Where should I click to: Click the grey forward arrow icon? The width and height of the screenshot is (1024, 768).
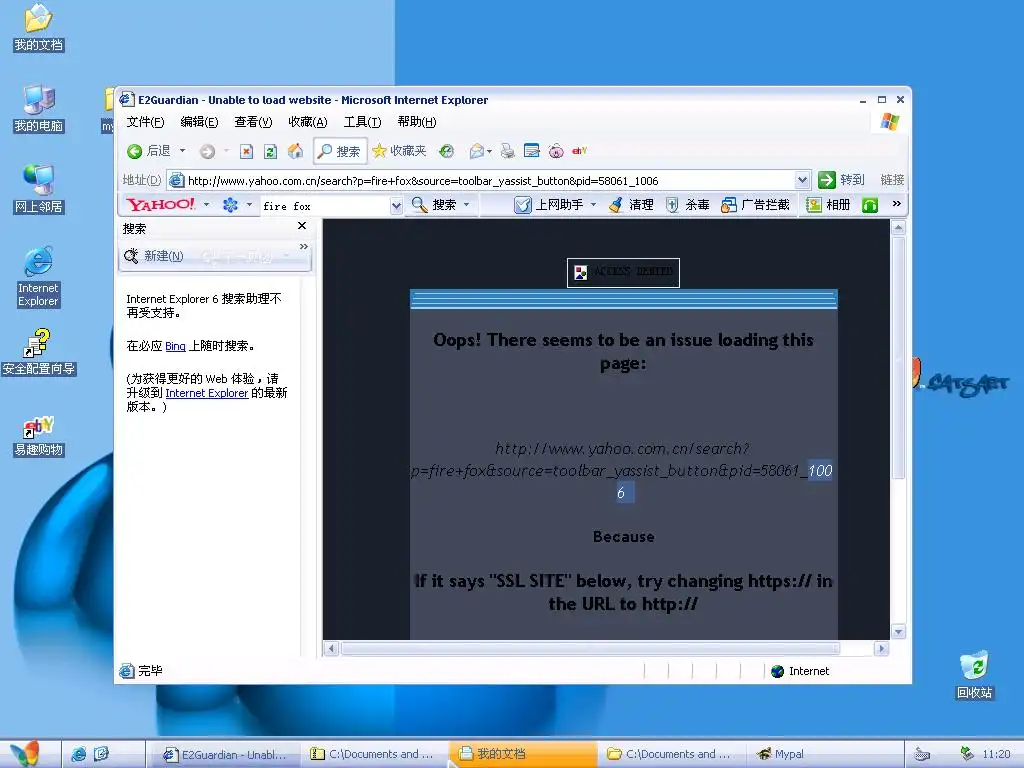(x=207, y=152)
